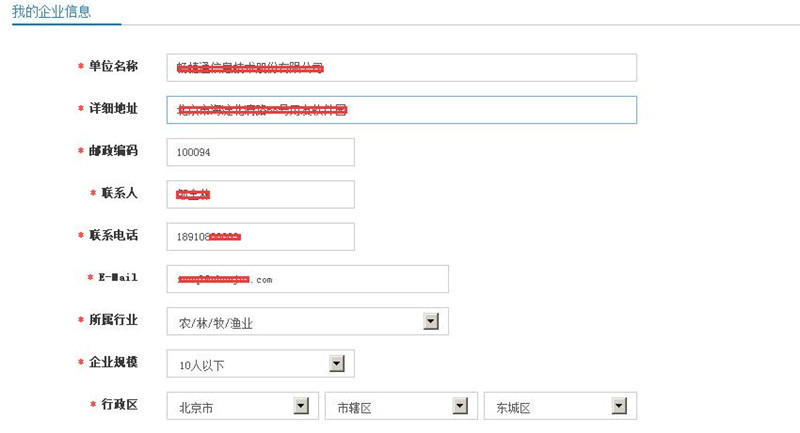
Task: Click the 联系人 label
Action: pyautogui.click(x=119, y=193)
